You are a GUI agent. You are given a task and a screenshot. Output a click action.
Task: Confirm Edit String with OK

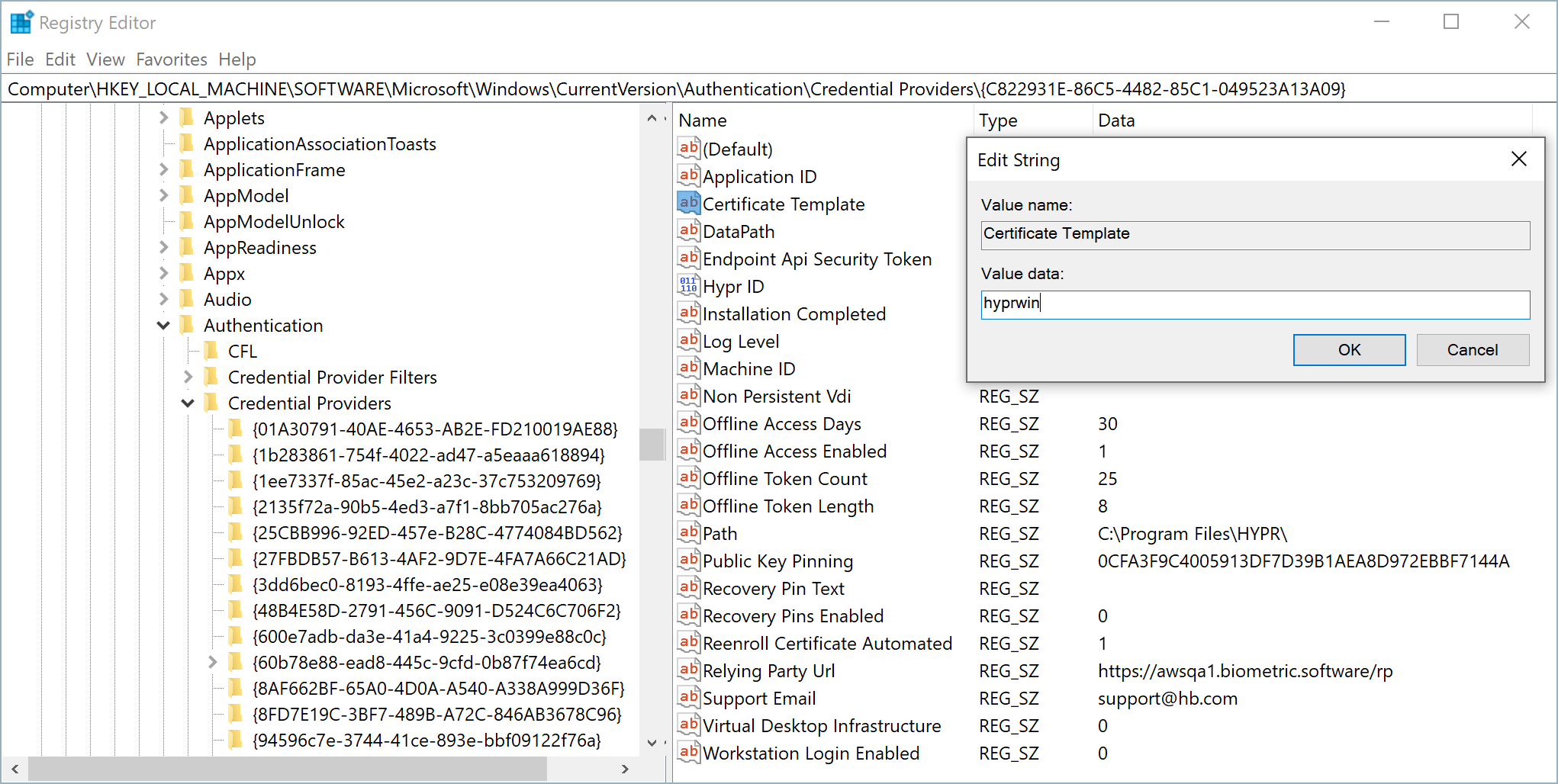tap(1349, 349)
